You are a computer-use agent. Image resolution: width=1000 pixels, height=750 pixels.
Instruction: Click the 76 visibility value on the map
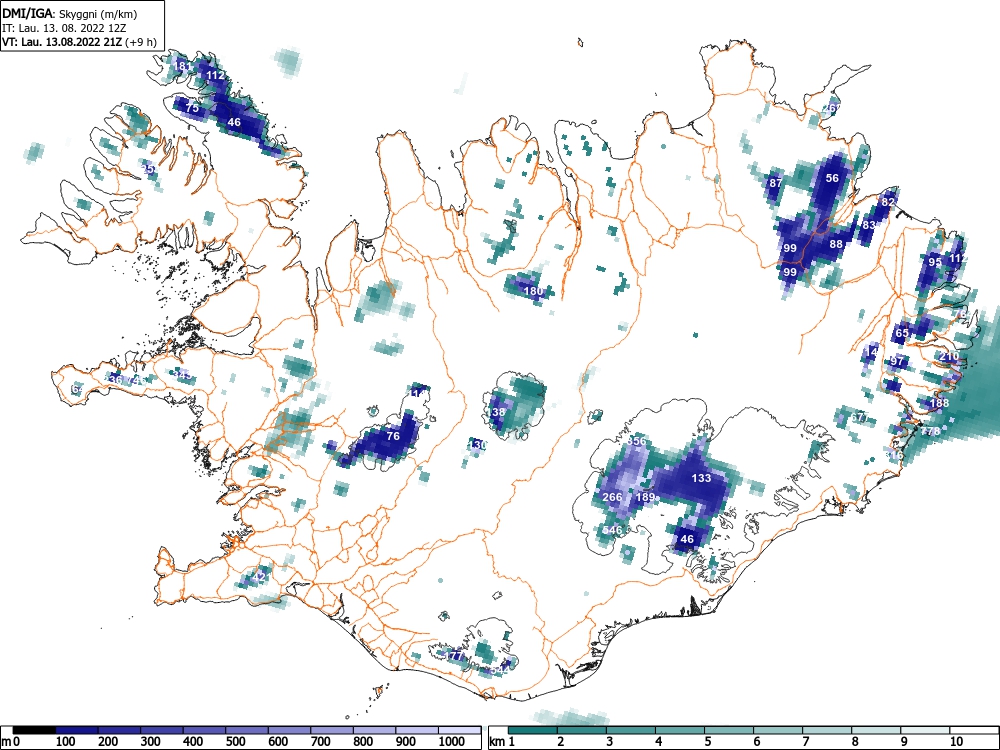click(x=393, y=436)
